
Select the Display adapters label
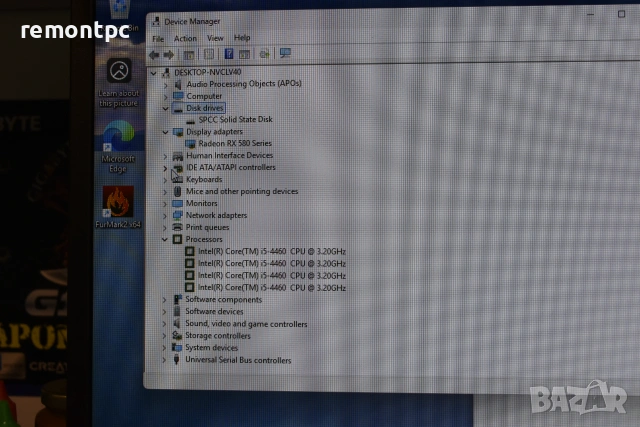tap(214, 132)
